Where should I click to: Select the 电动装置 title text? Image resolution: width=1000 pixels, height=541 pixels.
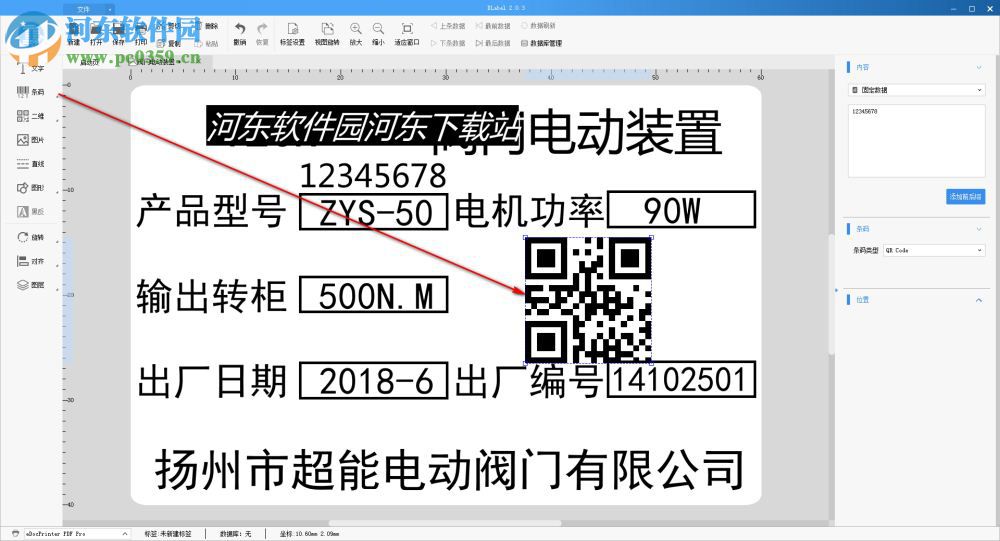625,132
